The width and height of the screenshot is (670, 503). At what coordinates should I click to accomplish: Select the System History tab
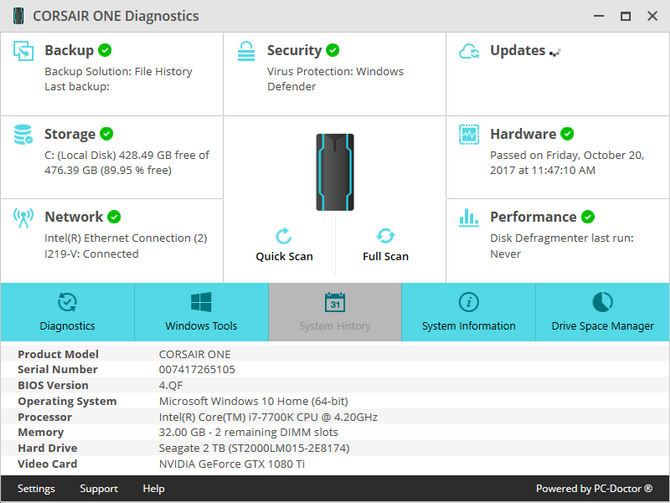pyautogui.click(x=335, y=312)
